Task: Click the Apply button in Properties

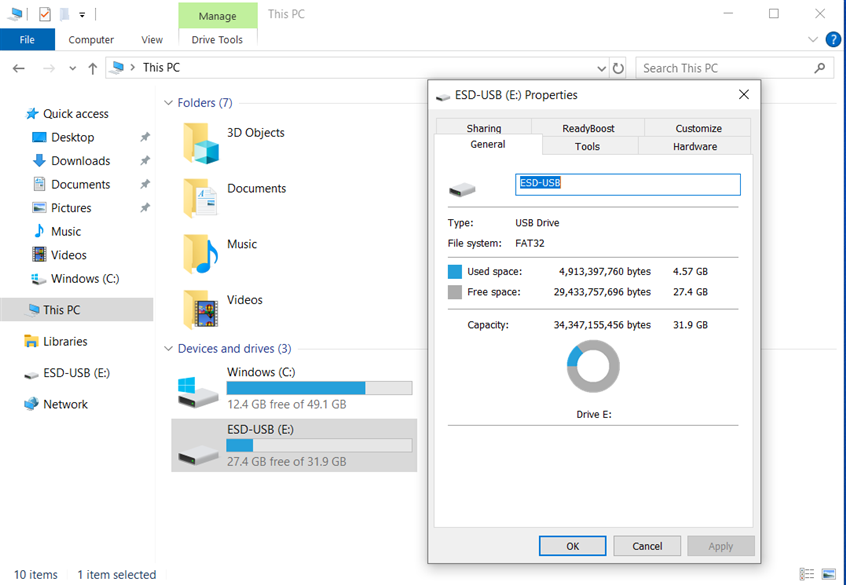Action: click(721, 546)
